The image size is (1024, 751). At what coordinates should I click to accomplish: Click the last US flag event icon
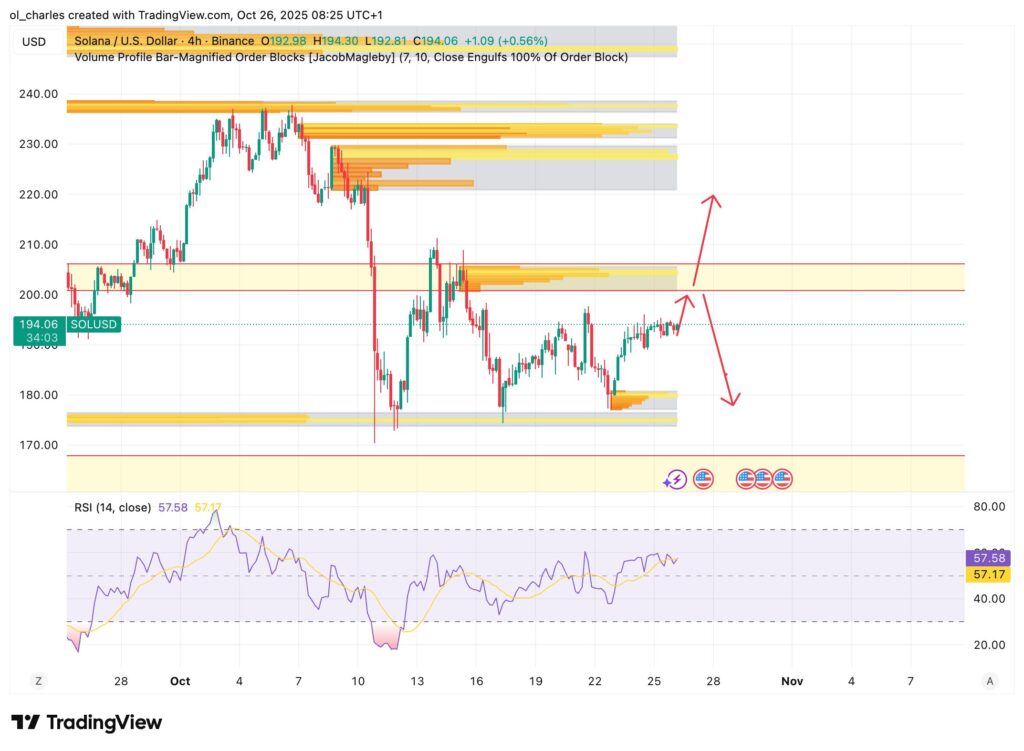click(x=782, y=480)
